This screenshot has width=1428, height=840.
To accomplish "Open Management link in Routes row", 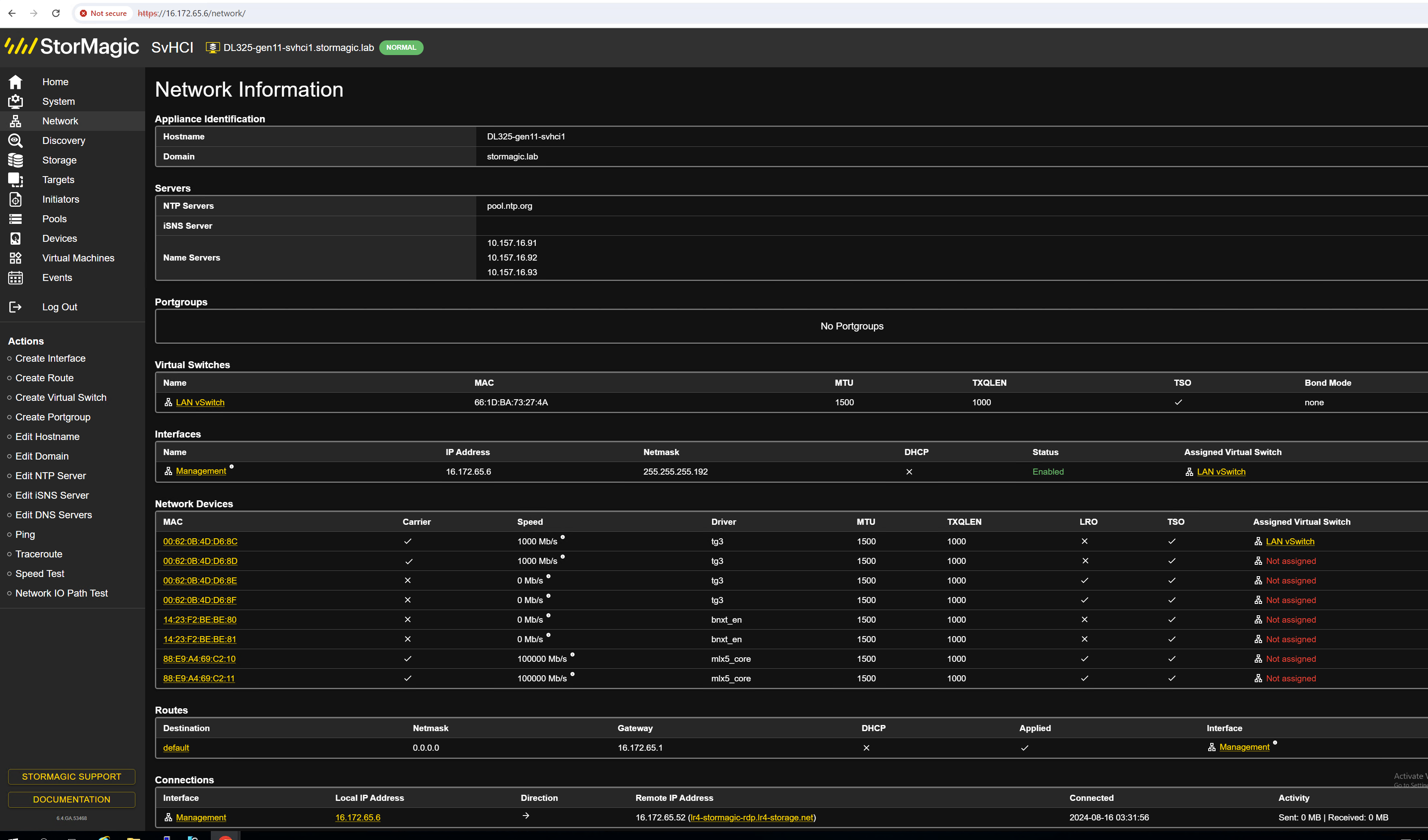I will tap(1245, 747).
